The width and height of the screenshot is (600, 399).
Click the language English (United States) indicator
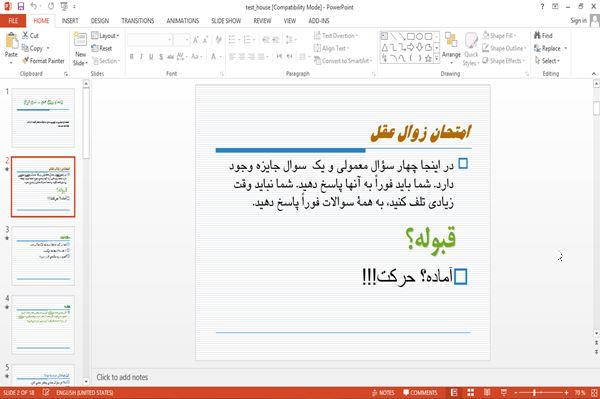point(85,392)
